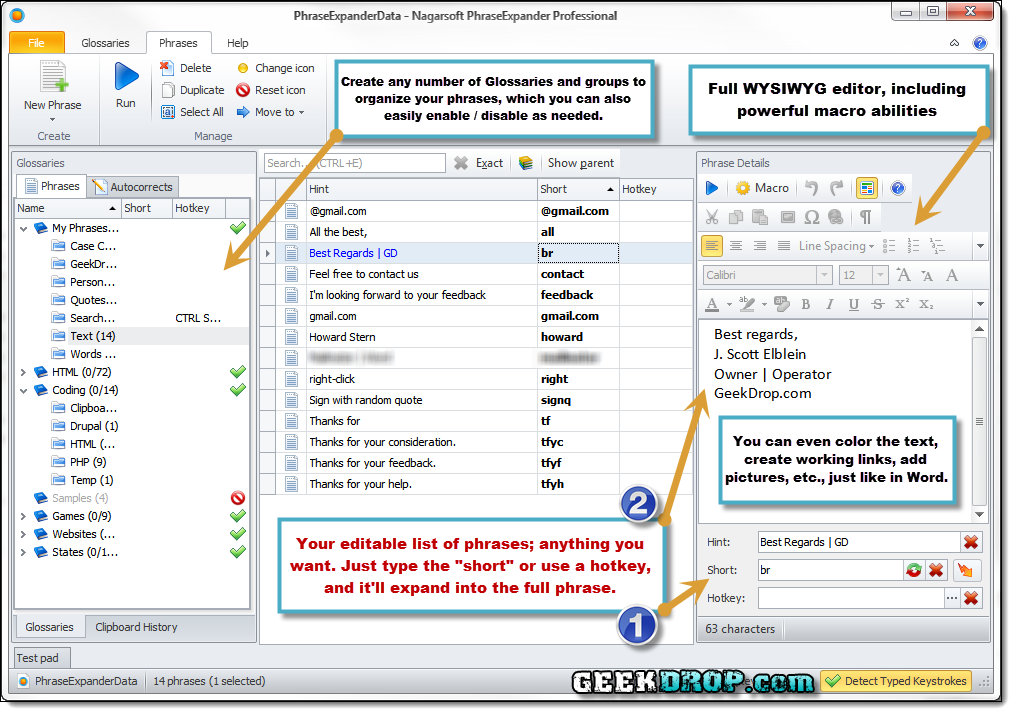1014x714 pixels.
Task: Open the Move to dropdown
Action: [271, 112]
